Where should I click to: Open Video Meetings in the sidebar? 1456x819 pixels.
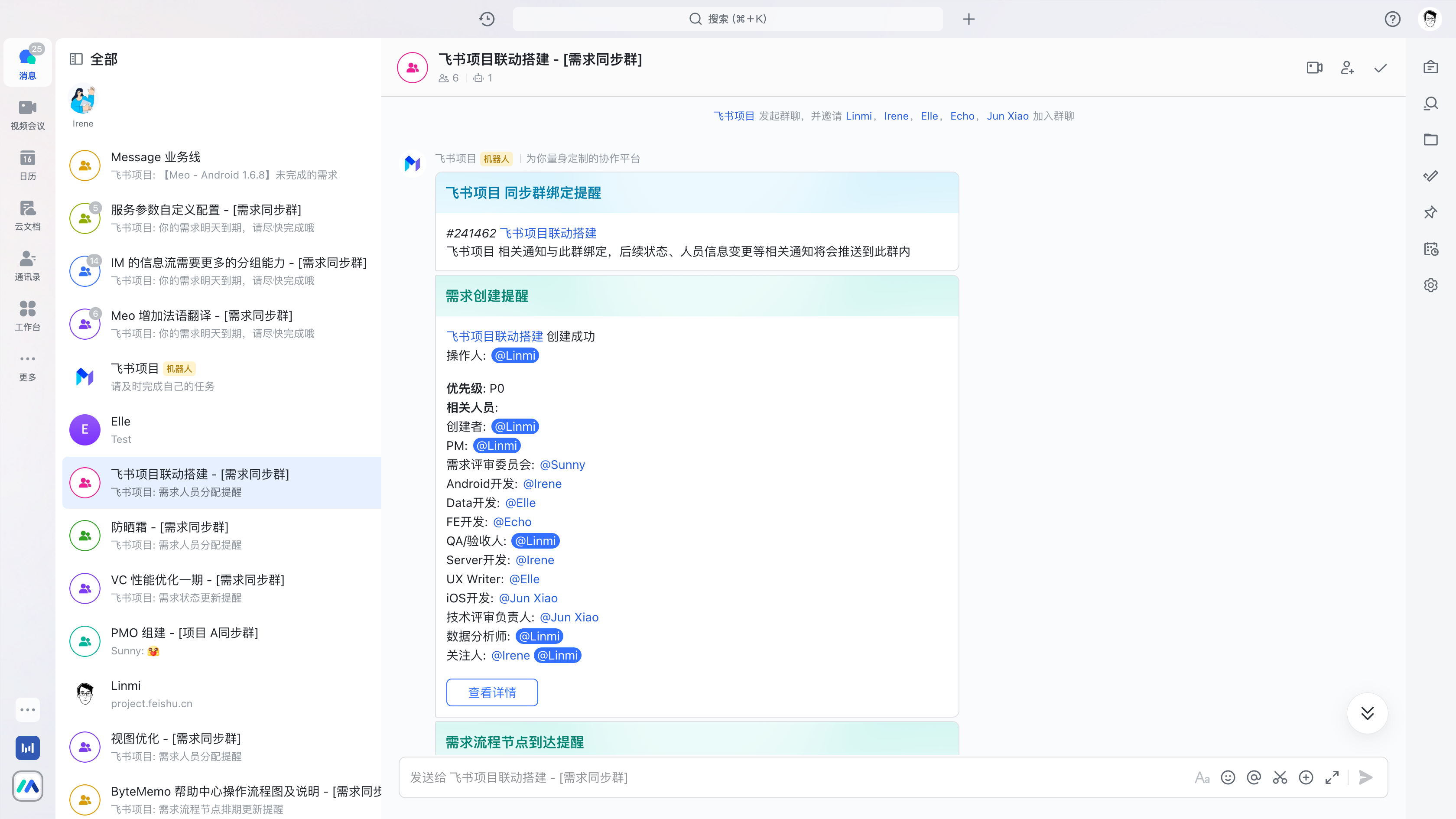coord(27,115)
